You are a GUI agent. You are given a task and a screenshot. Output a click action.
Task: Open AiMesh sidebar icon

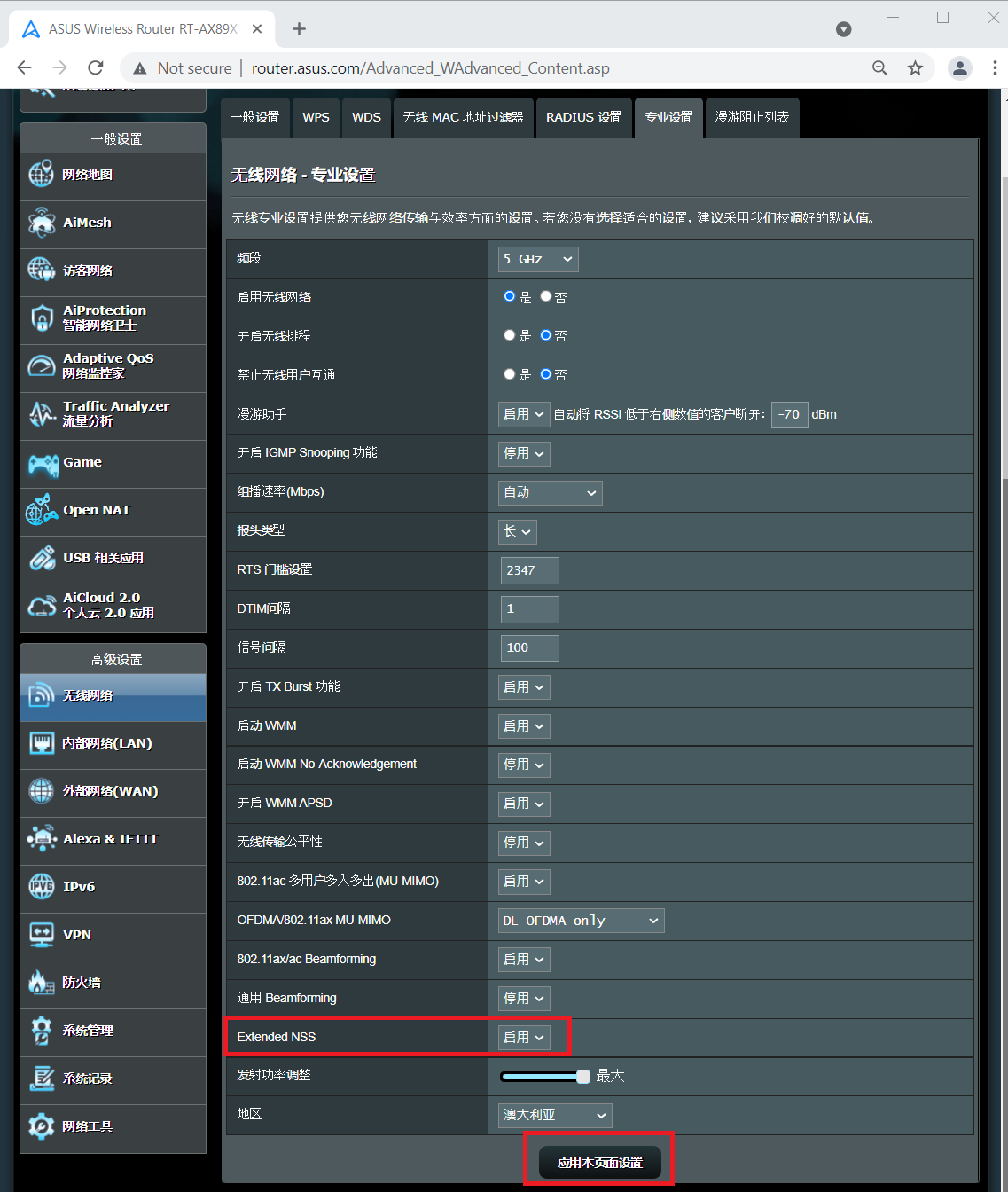click(41, 223)
